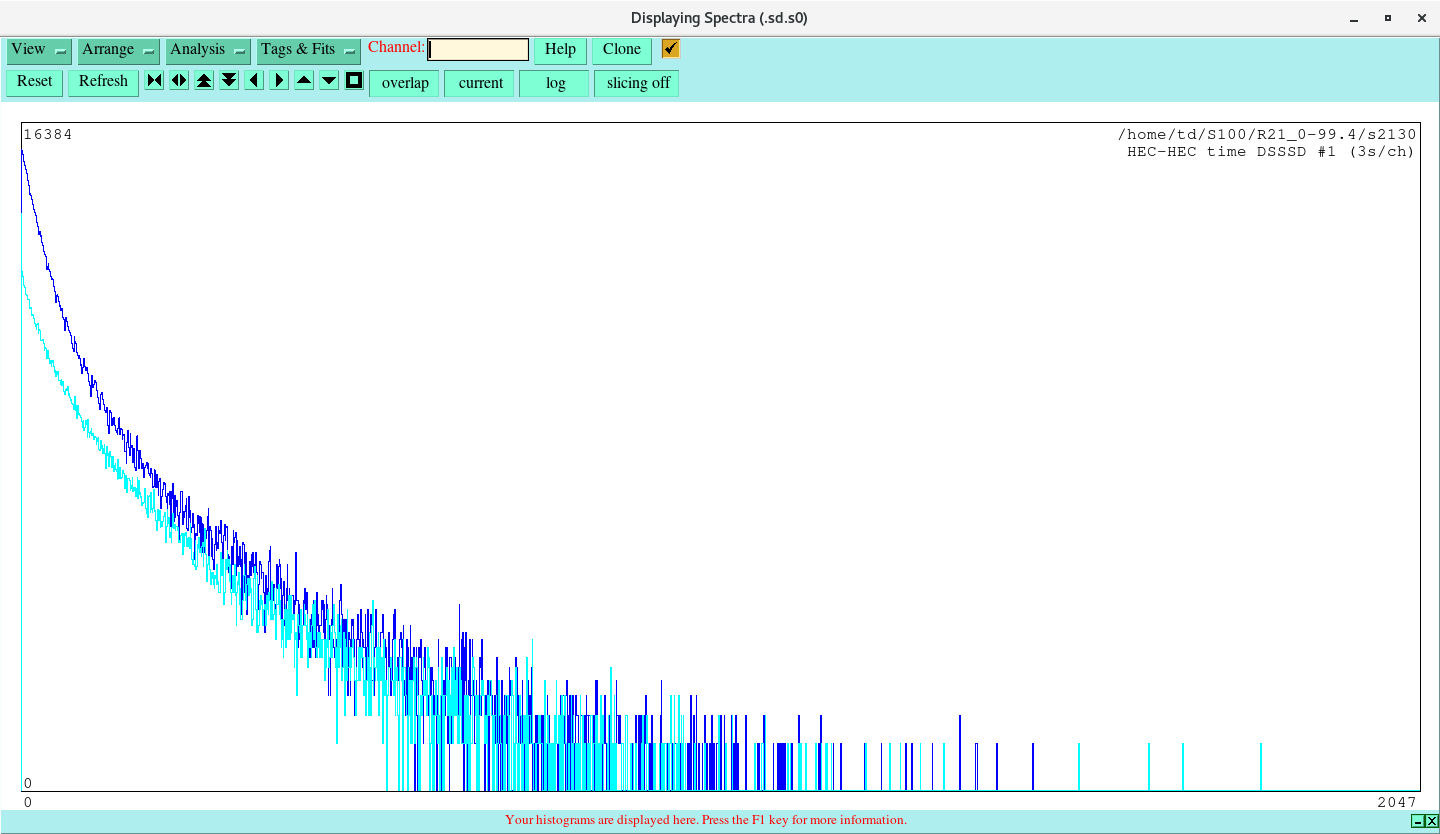This screenshot has width=1440, height=834.
Task: Toggle overlap display mode
Action: point(404,83)
